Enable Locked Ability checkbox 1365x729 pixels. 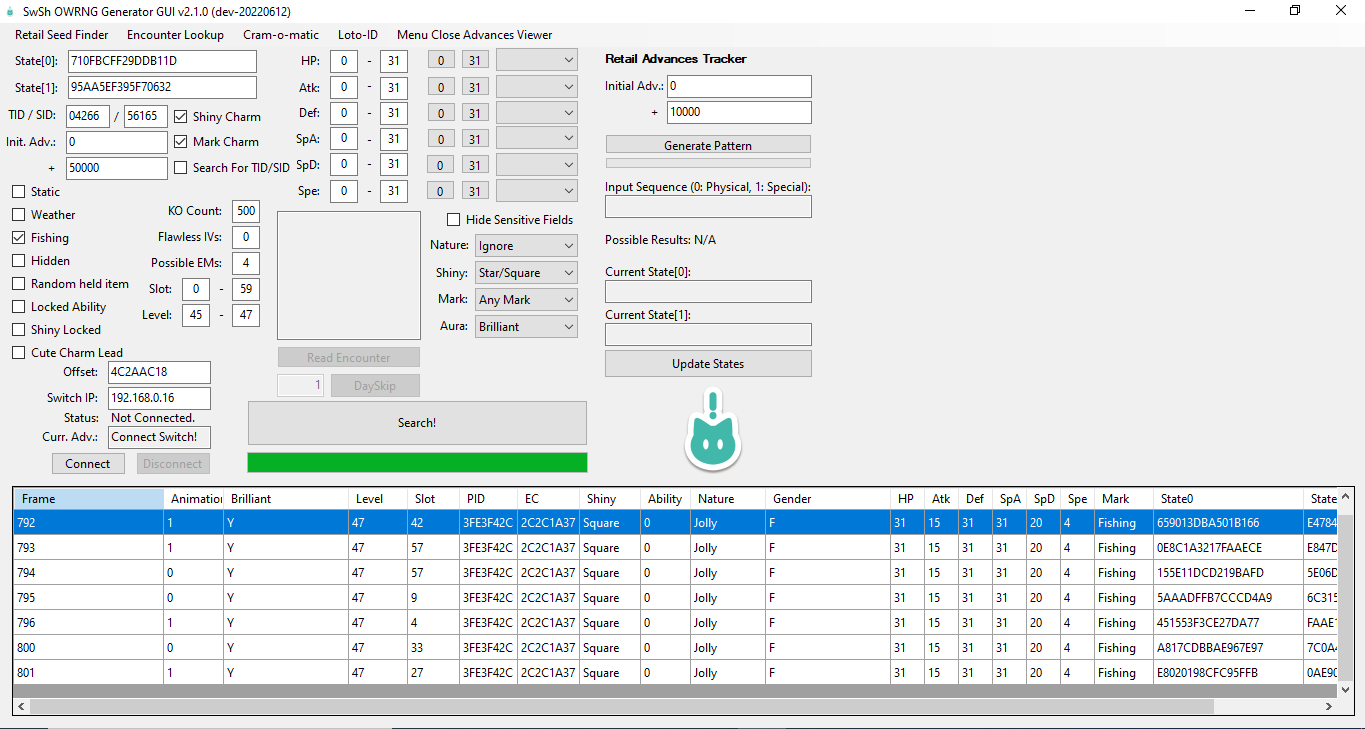pyautogui.click(x=19, y=307)
